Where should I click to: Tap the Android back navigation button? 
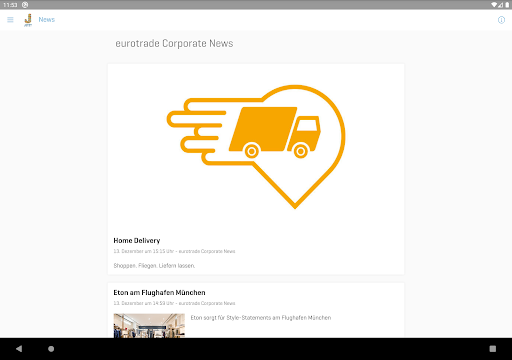19,349
